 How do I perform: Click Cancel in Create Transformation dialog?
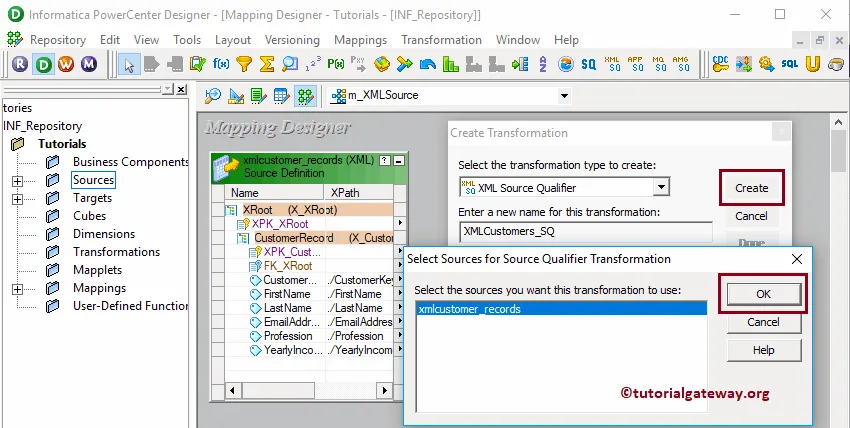pyautogui.click(x=751, y=216)
